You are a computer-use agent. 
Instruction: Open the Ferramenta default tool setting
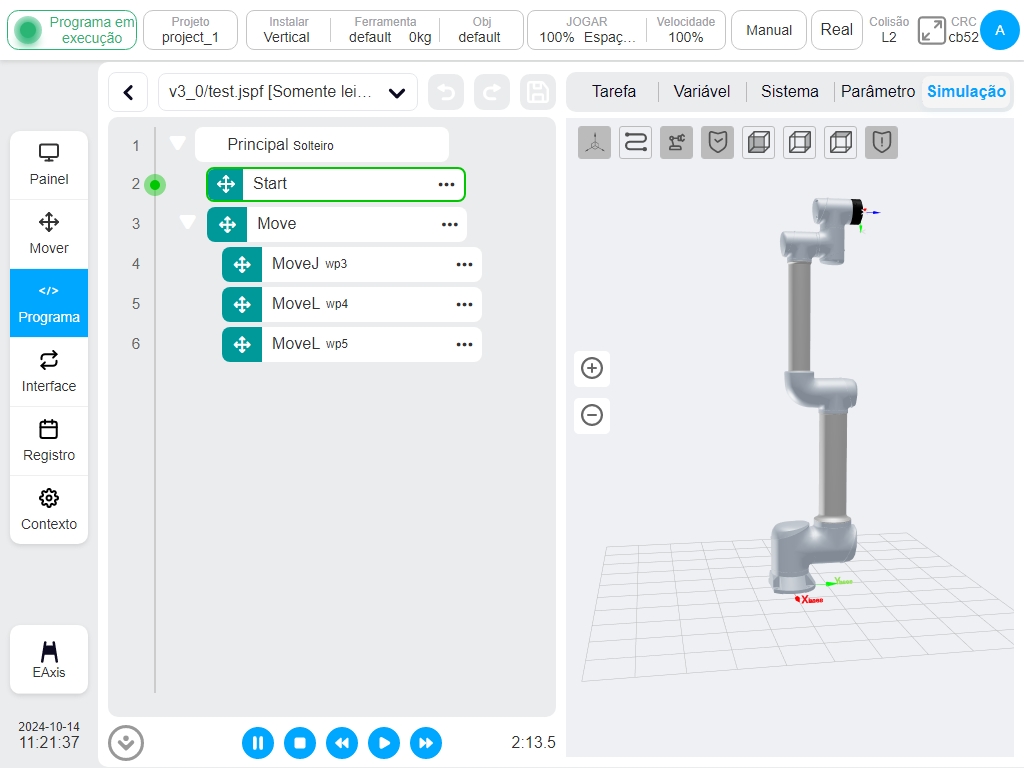pos(386,30)
